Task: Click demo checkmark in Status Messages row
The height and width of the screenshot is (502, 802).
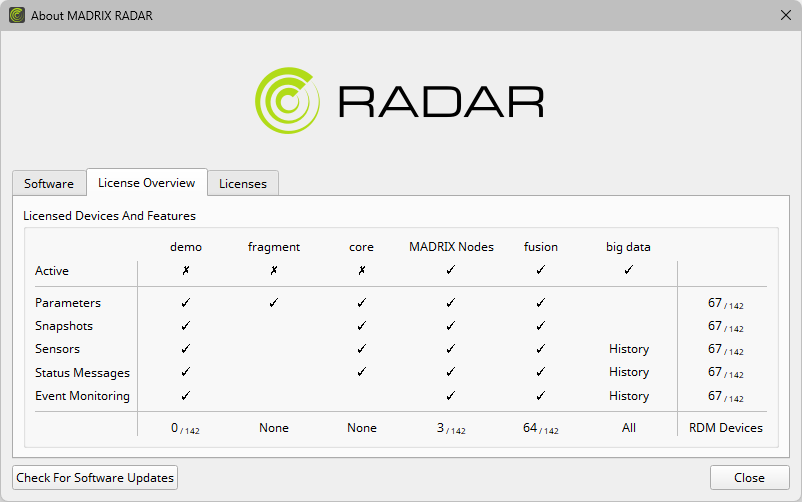Action: (186, 372)
